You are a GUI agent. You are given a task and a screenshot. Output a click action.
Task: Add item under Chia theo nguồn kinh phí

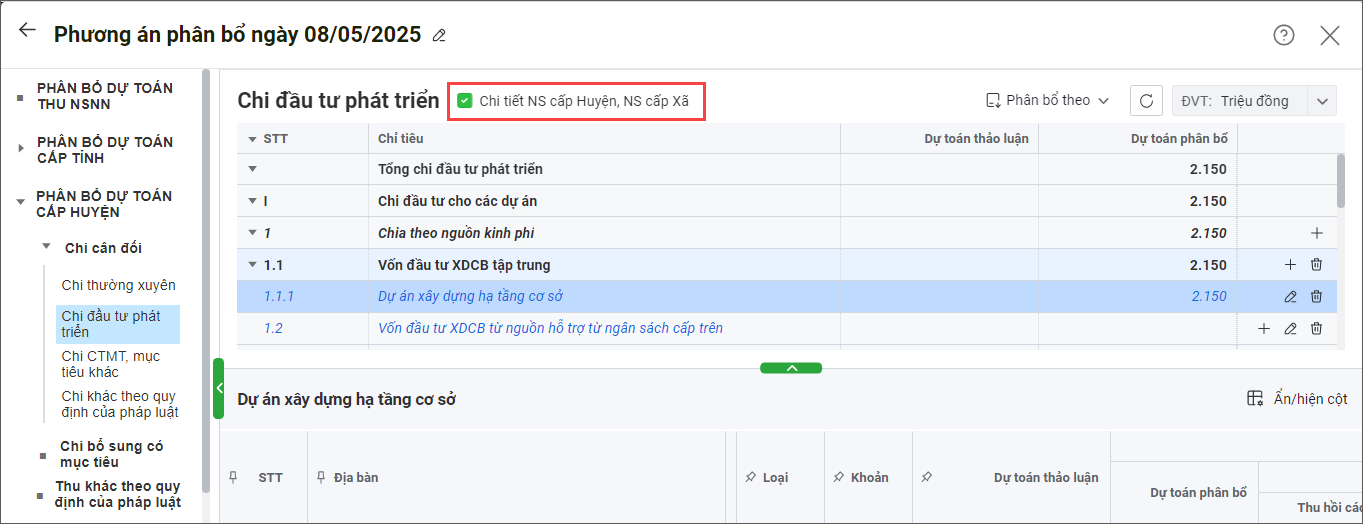pyautogui.click(x=1316, y=233)
